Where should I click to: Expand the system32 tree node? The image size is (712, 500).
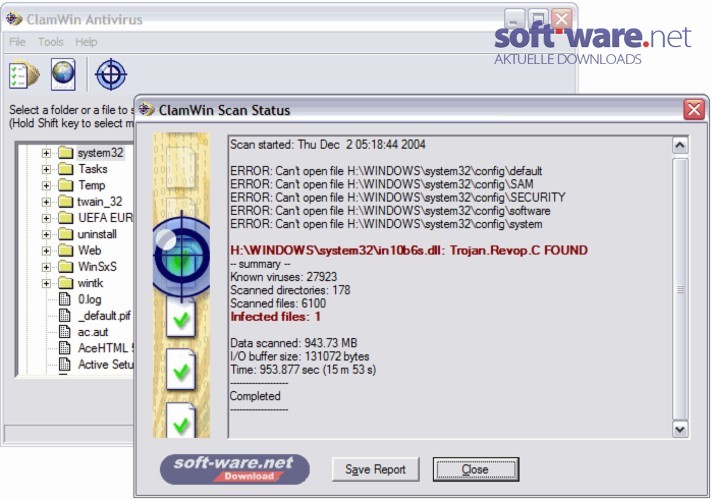[x=46, y=153]
